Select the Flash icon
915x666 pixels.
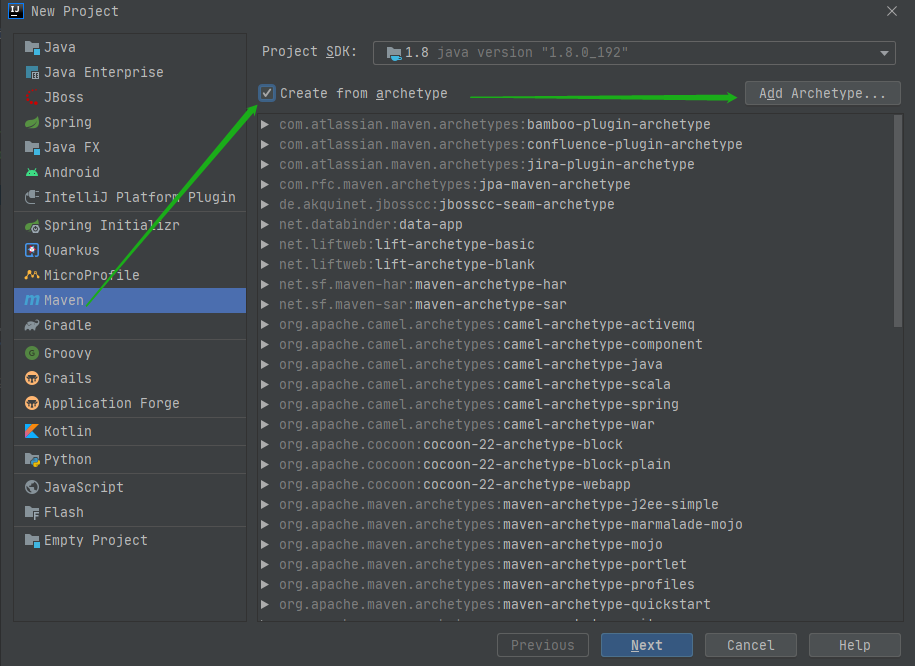(x=32, y=512)
